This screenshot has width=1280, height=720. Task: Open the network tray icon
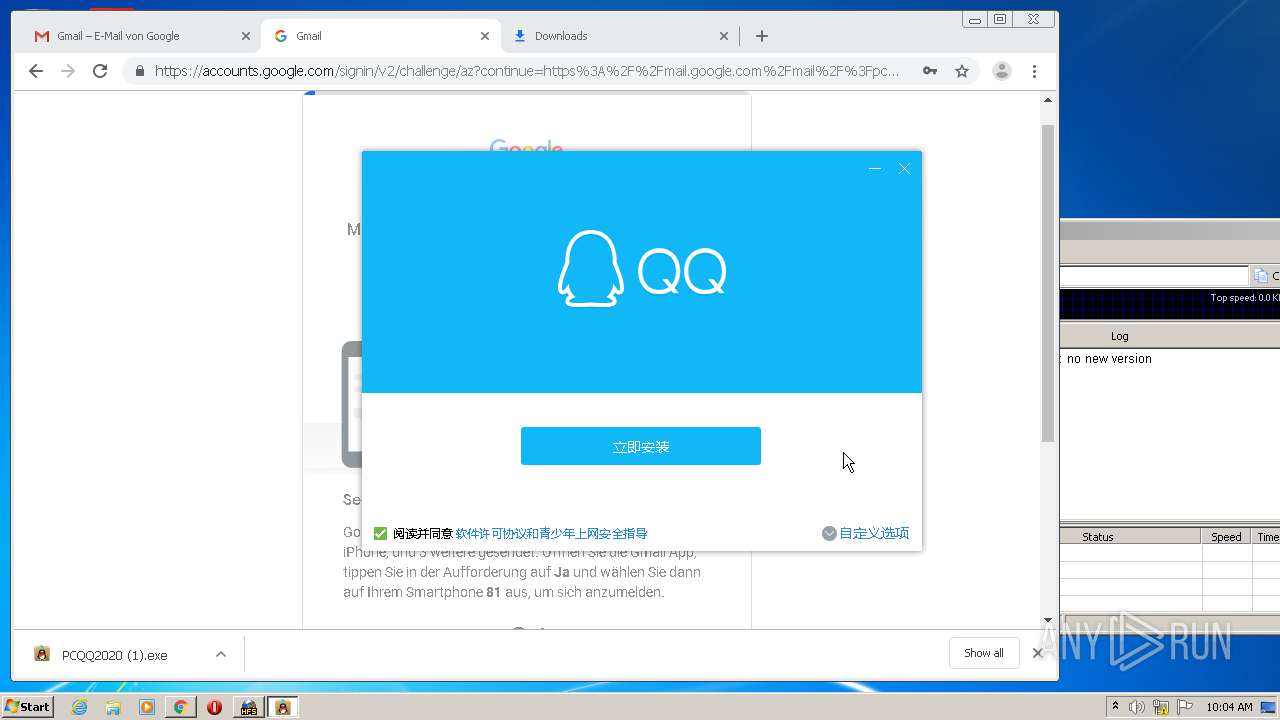[x=1161, y=707]
